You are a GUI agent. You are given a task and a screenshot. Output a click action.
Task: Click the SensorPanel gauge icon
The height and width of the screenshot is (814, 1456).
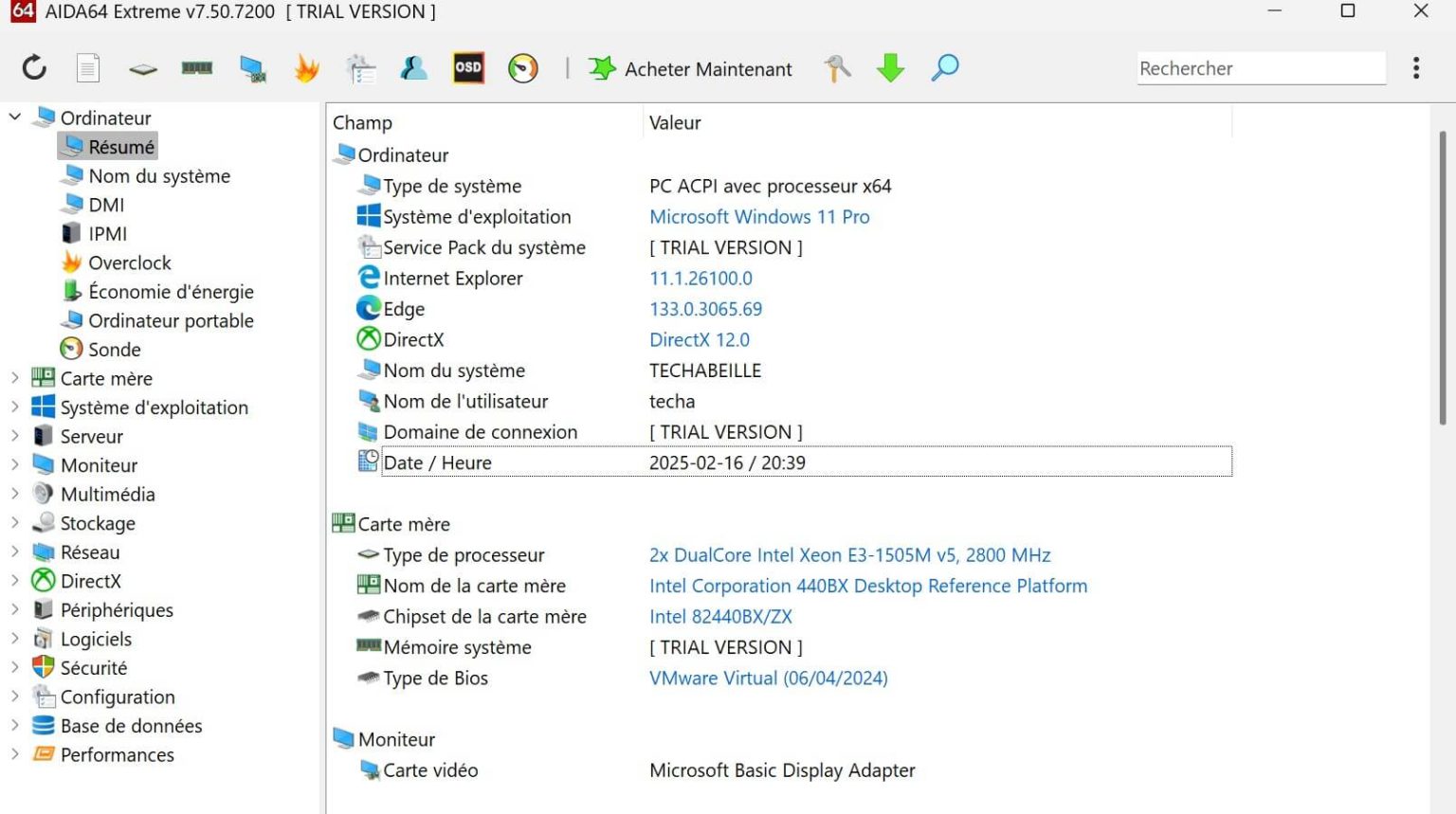click(522, 67)
